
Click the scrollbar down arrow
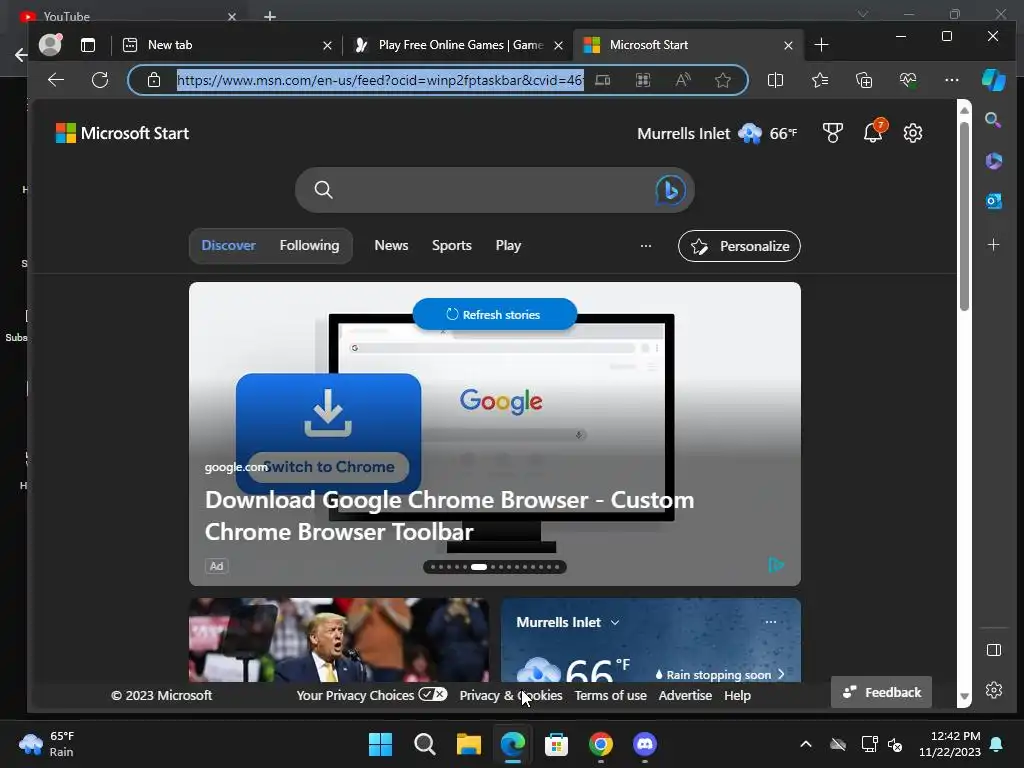[964, 697]
